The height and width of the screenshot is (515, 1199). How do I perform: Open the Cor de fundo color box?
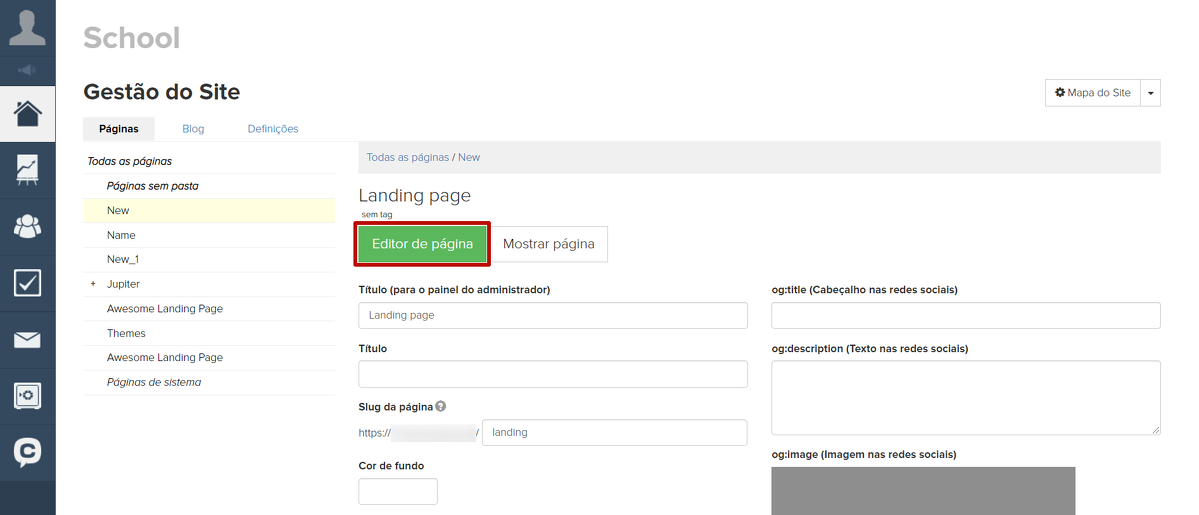coord(398,492)
